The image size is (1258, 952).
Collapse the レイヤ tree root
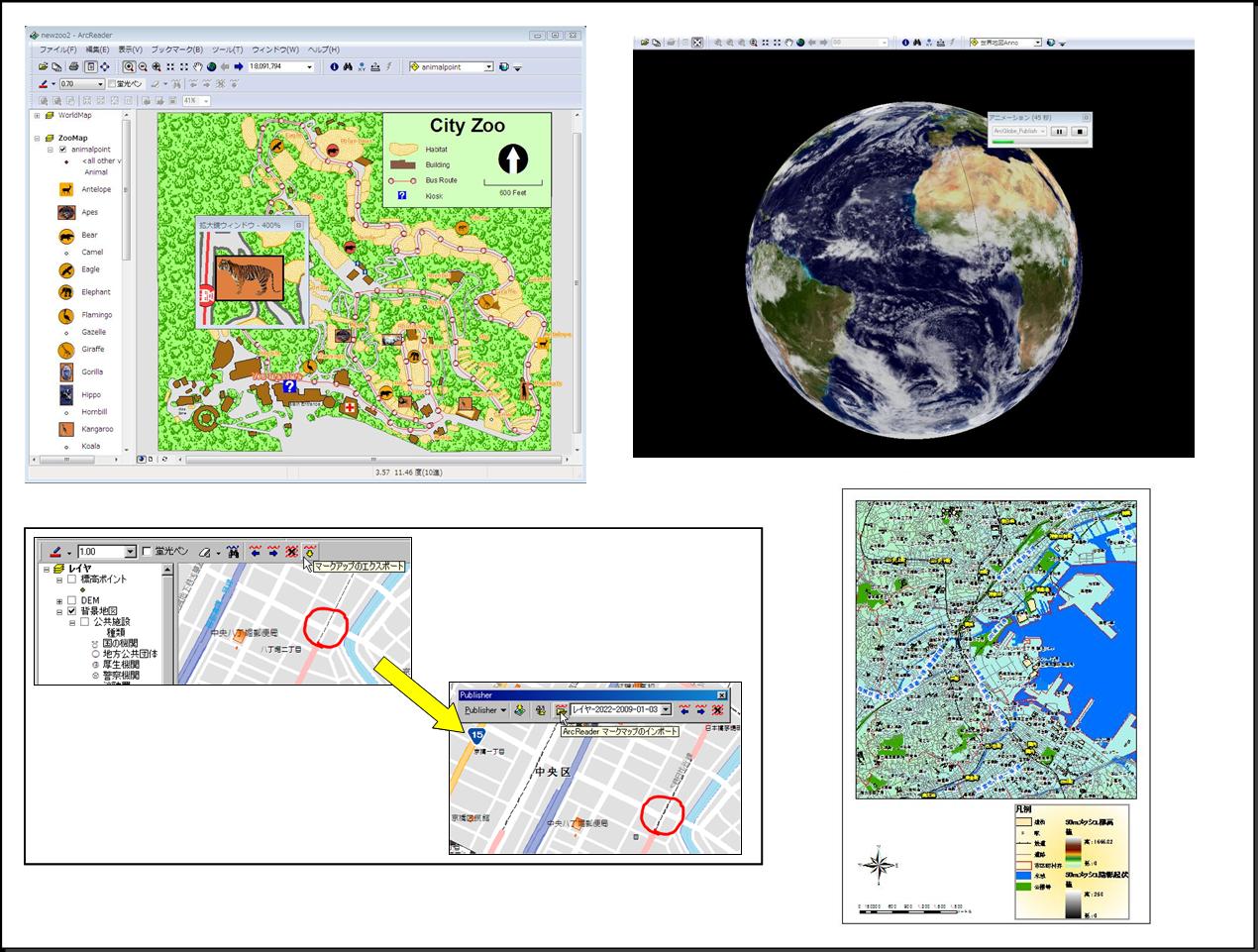(47, 569)
